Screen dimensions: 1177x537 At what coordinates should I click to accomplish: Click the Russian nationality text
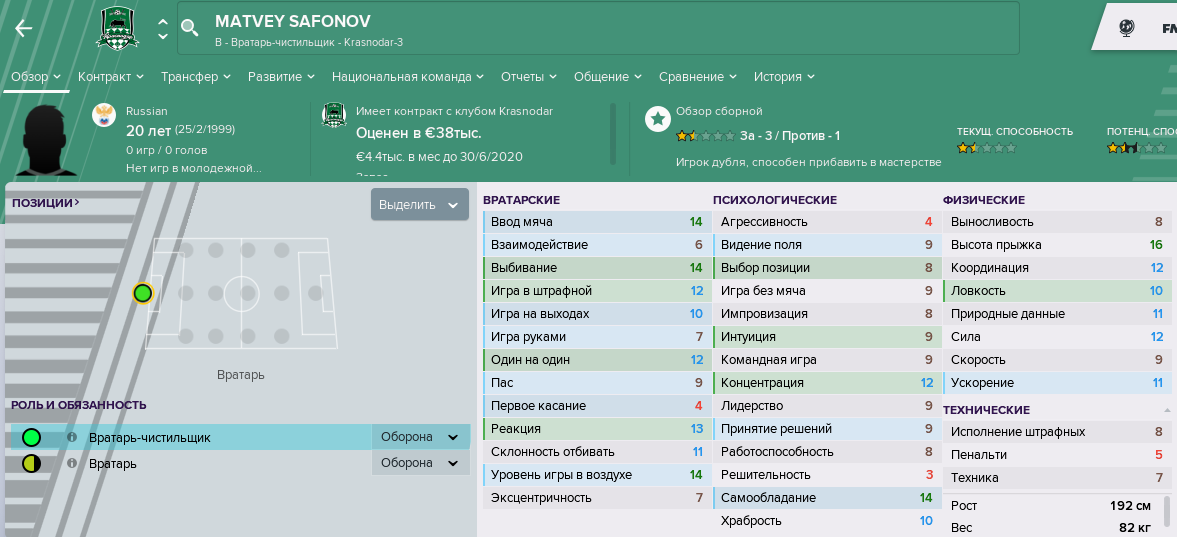[146, 111]
